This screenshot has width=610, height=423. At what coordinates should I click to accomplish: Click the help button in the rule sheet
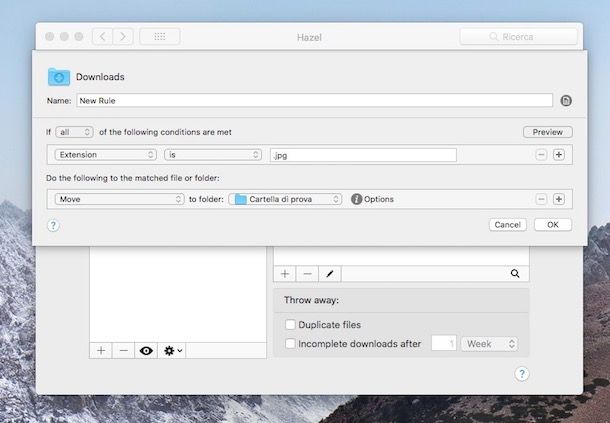point(53,225)
